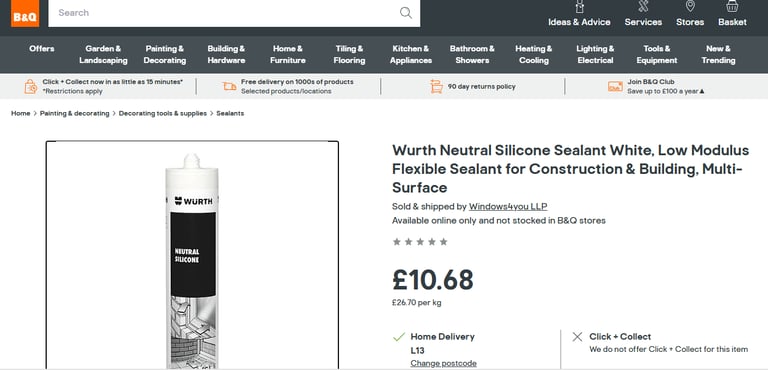768x370 pixels.
Task: Expand the Garden & Landscaping menu
Action: (x=103, y=54)
